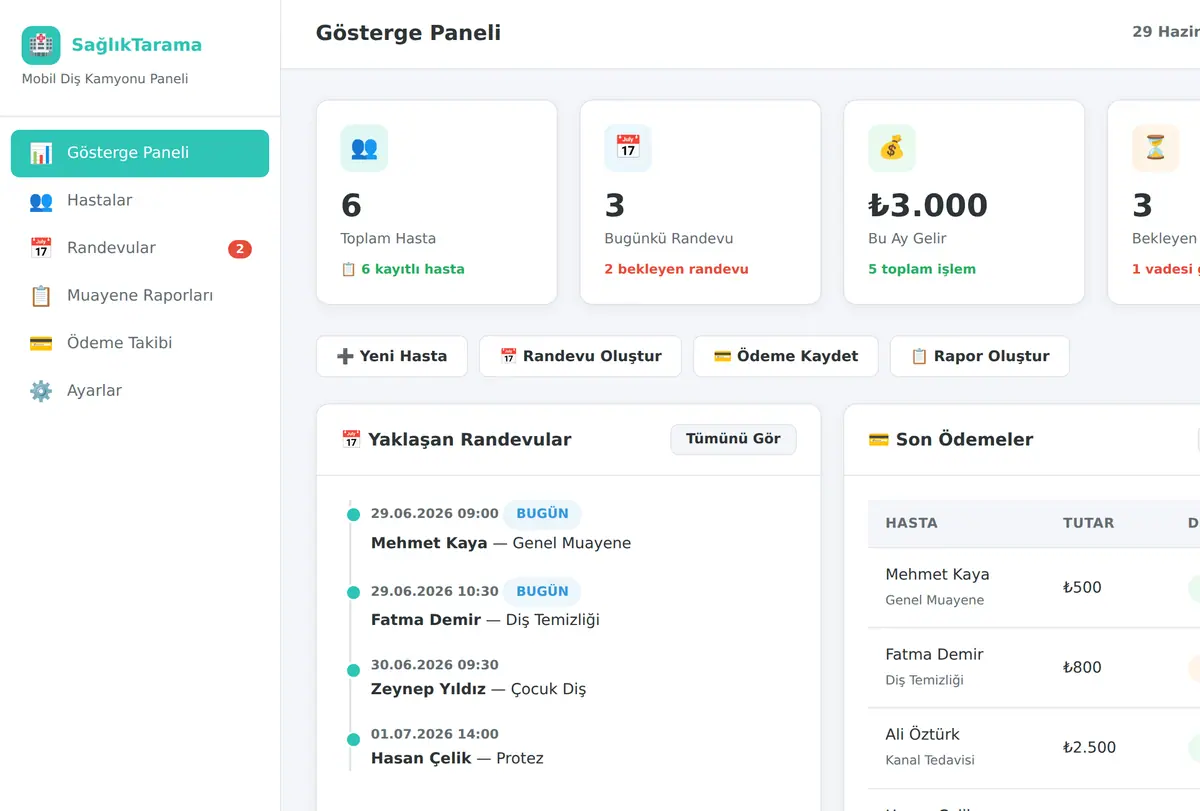1200x811 pixels.
Task: Click the Muayene Raporları clipboard icon
Action: (x=41, y=296)
